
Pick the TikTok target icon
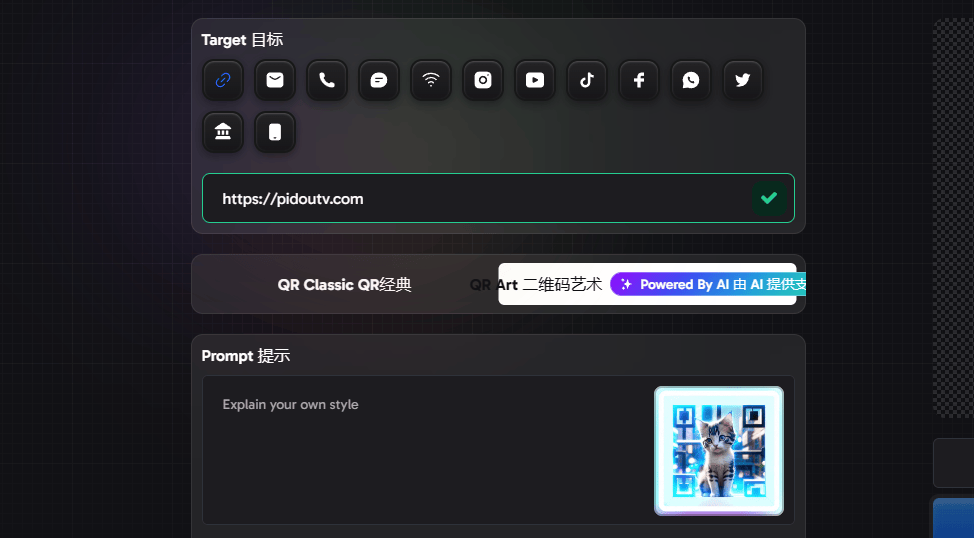[x=587, y=80]
